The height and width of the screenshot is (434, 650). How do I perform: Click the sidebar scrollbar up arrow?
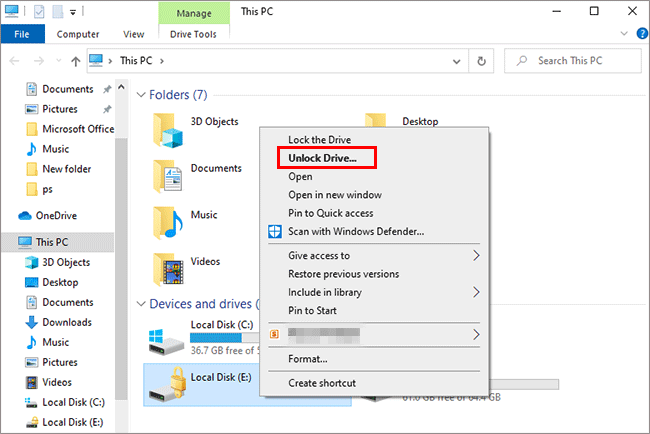121,87
